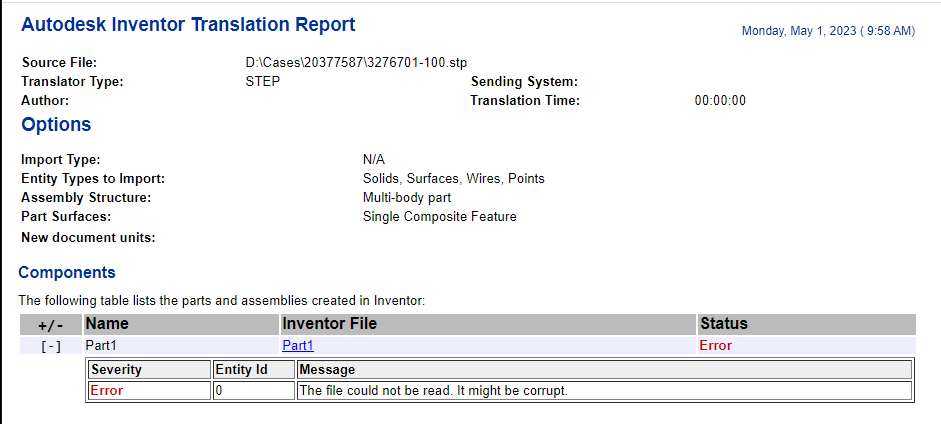Screen dimensions: 941x424
Task: Click the Message column header
Action: (x=327, y=370)
